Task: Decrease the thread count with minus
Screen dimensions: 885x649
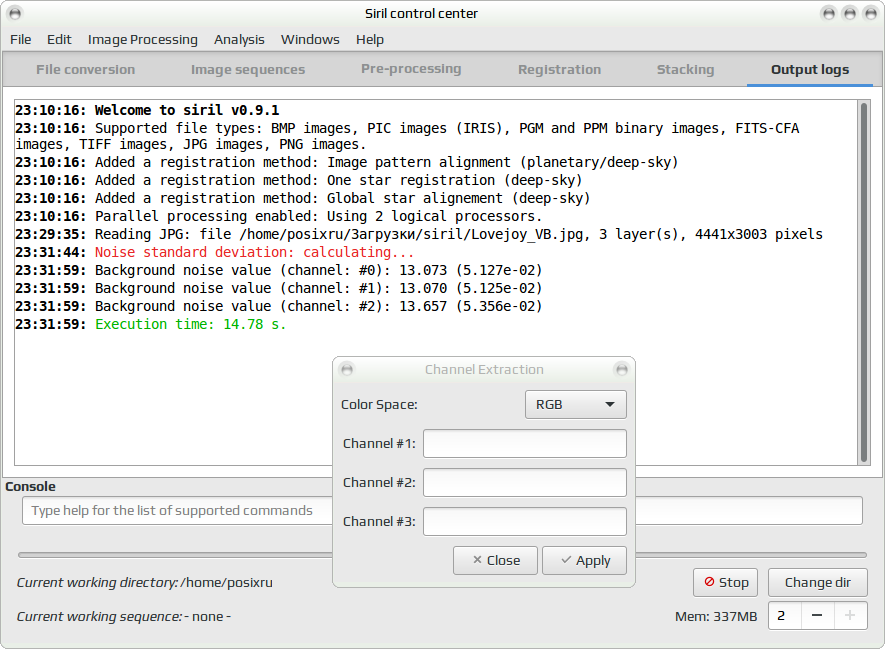Action: click(817, 615)
